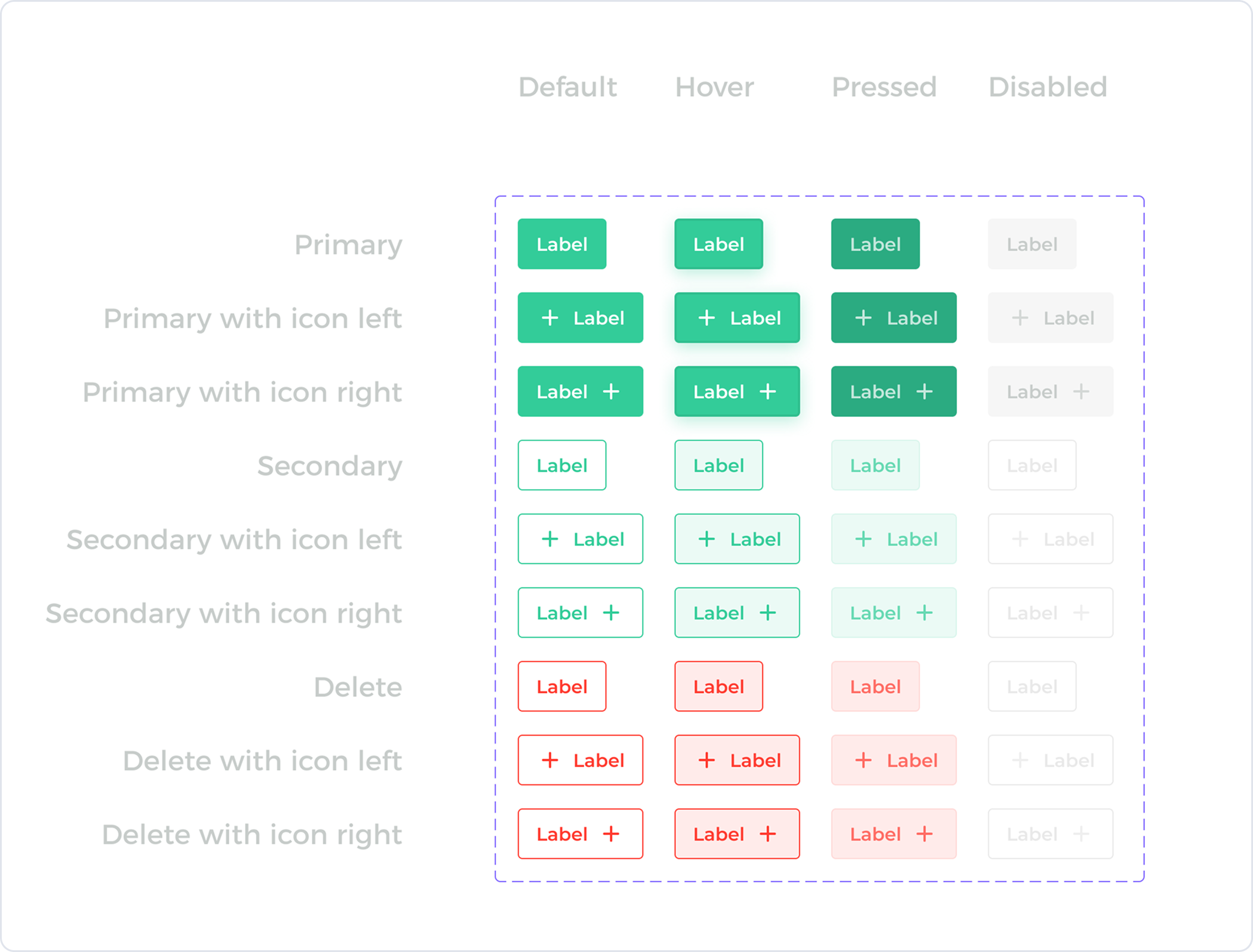The width and height of the screenshot is (1253, 952).
Task: Click the 'Delete with icon right' row label
Action: pyautogui.click(x=252, y=836)
